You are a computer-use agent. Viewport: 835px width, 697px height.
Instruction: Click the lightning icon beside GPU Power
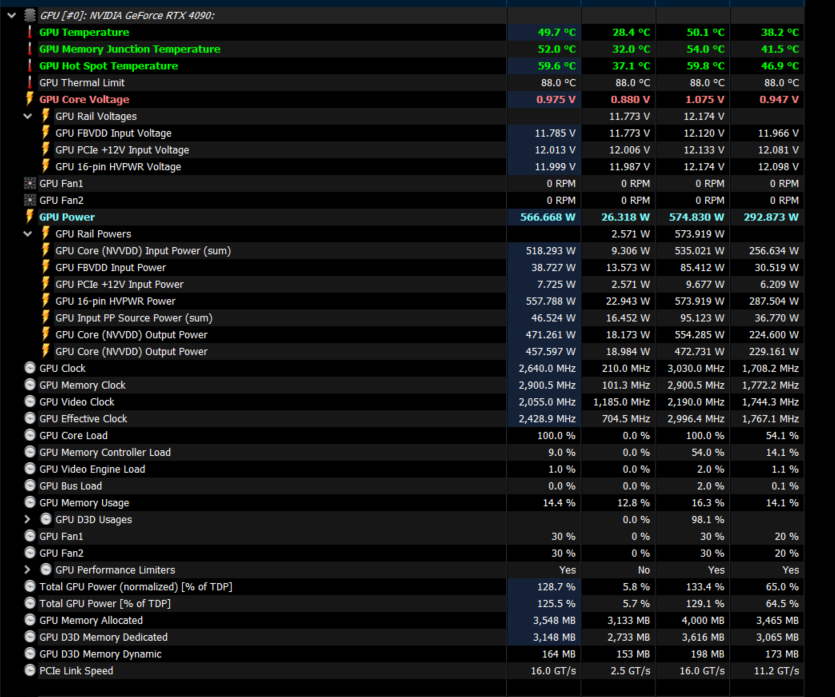tap(30, 217)
